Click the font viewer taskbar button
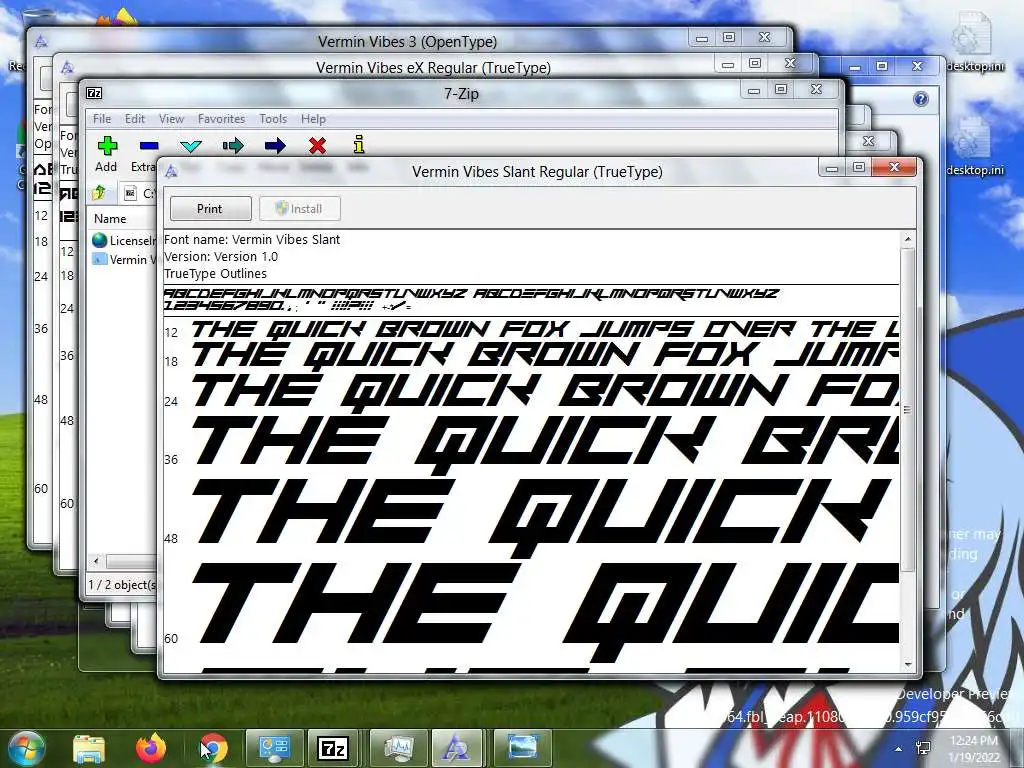This screenshot has height=768, width=1024. (x=456, y=748)
